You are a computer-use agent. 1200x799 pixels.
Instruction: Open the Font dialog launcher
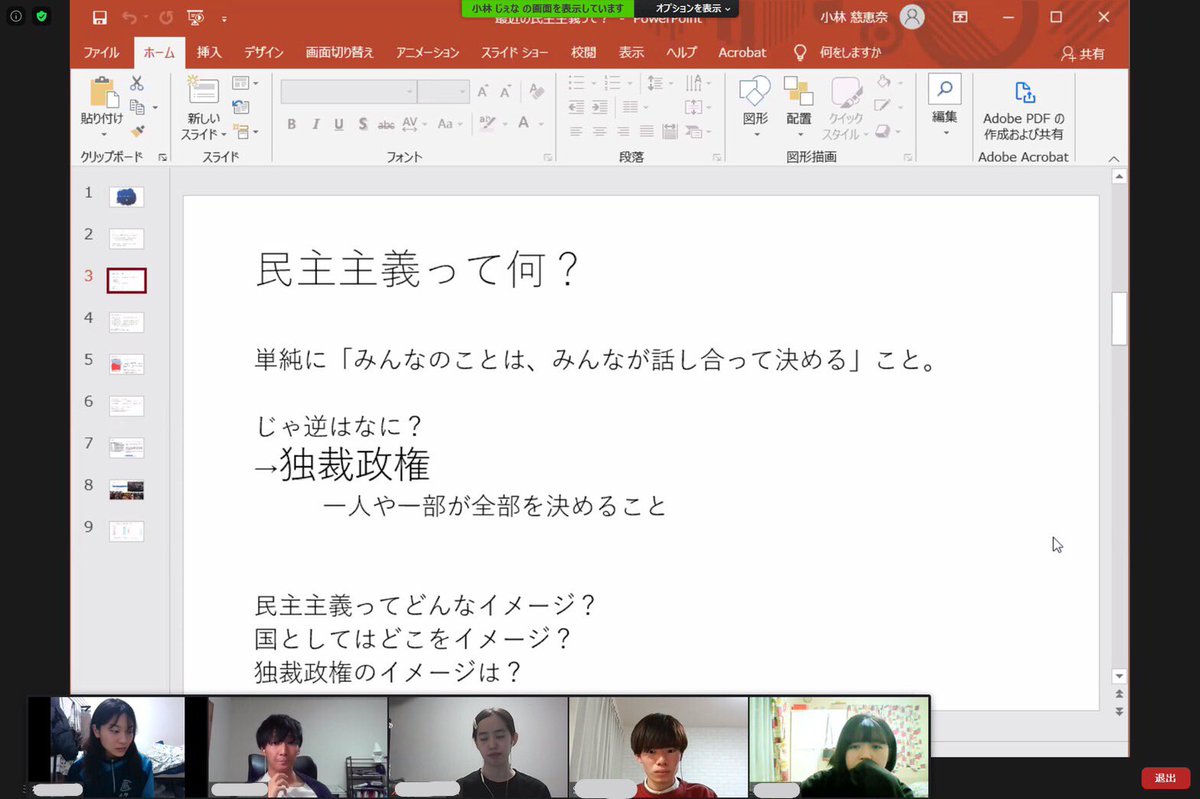(x=547, y=158)
